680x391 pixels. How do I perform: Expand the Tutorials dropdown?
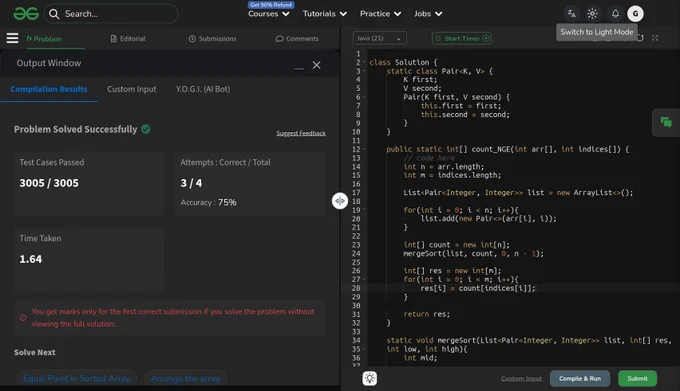tap(325, 14)
